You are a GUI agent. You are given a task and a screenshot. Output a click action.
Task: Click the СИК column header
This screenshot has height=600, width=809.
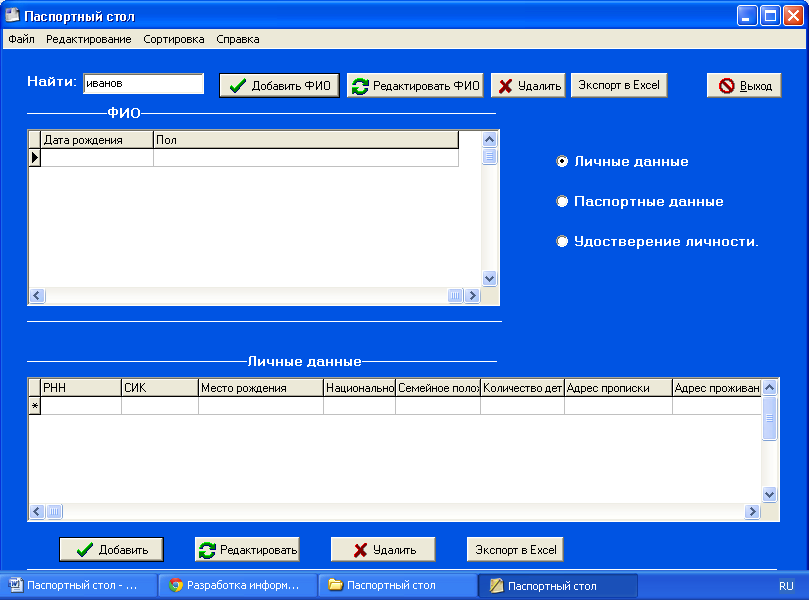160,388
